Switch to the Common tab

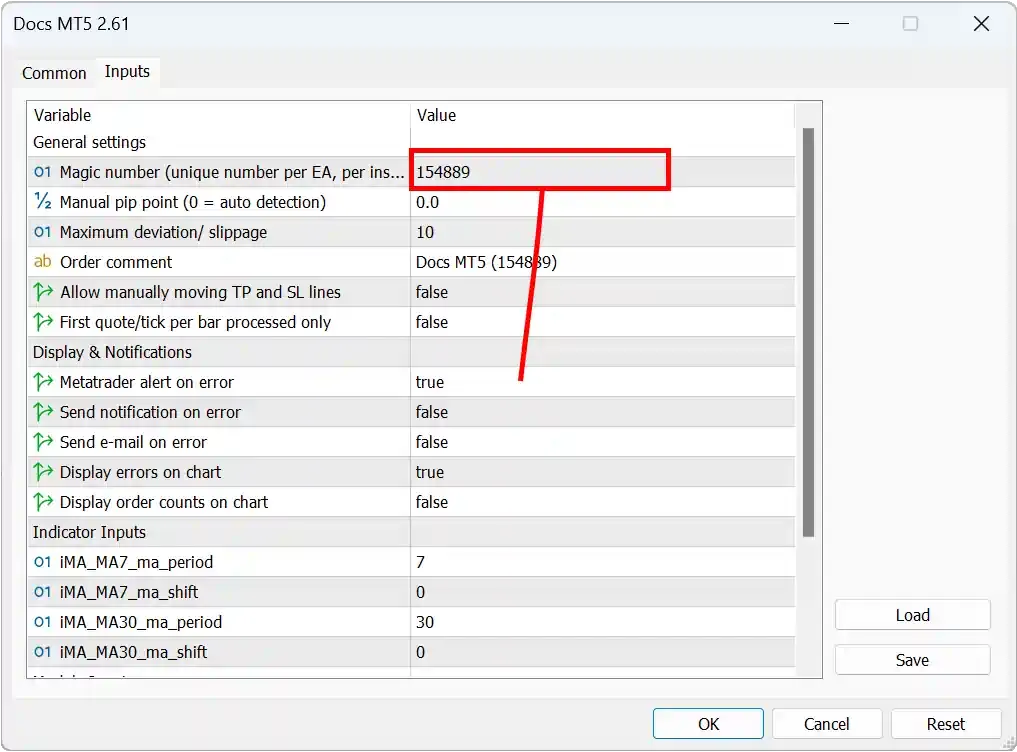point(54,73)
